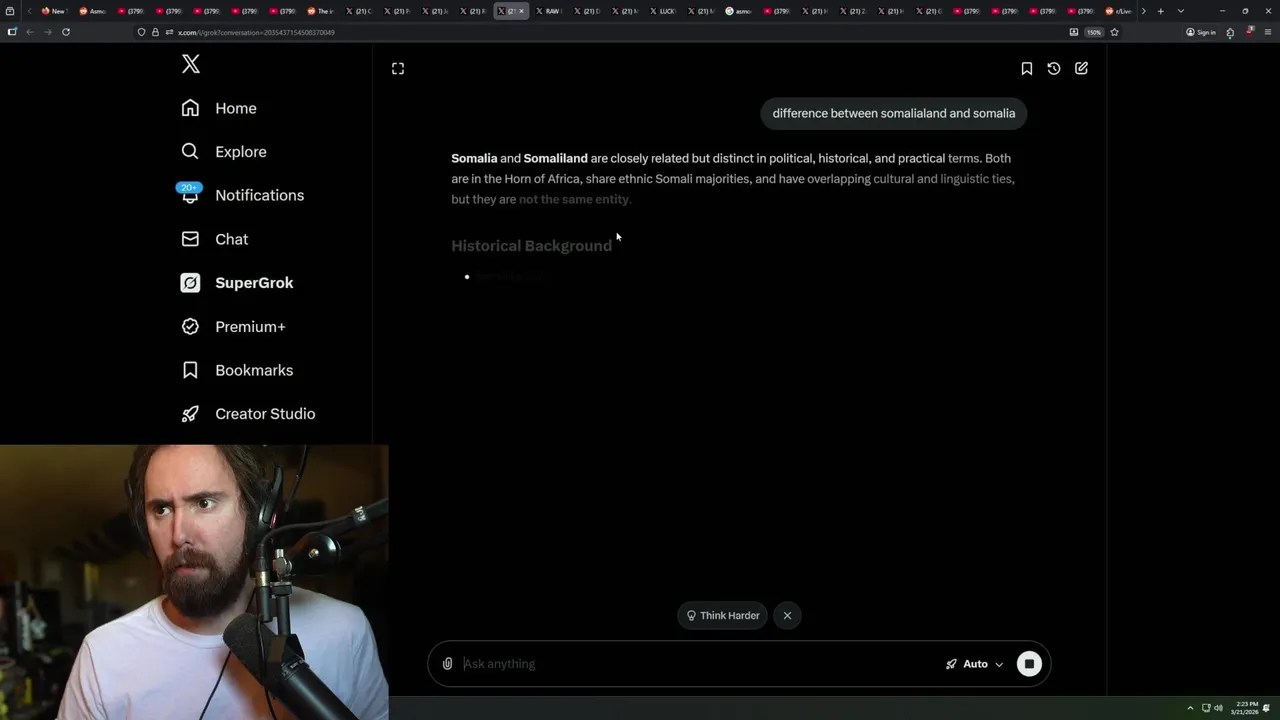Switch to the LUCK tab

[x=665, y=11]
